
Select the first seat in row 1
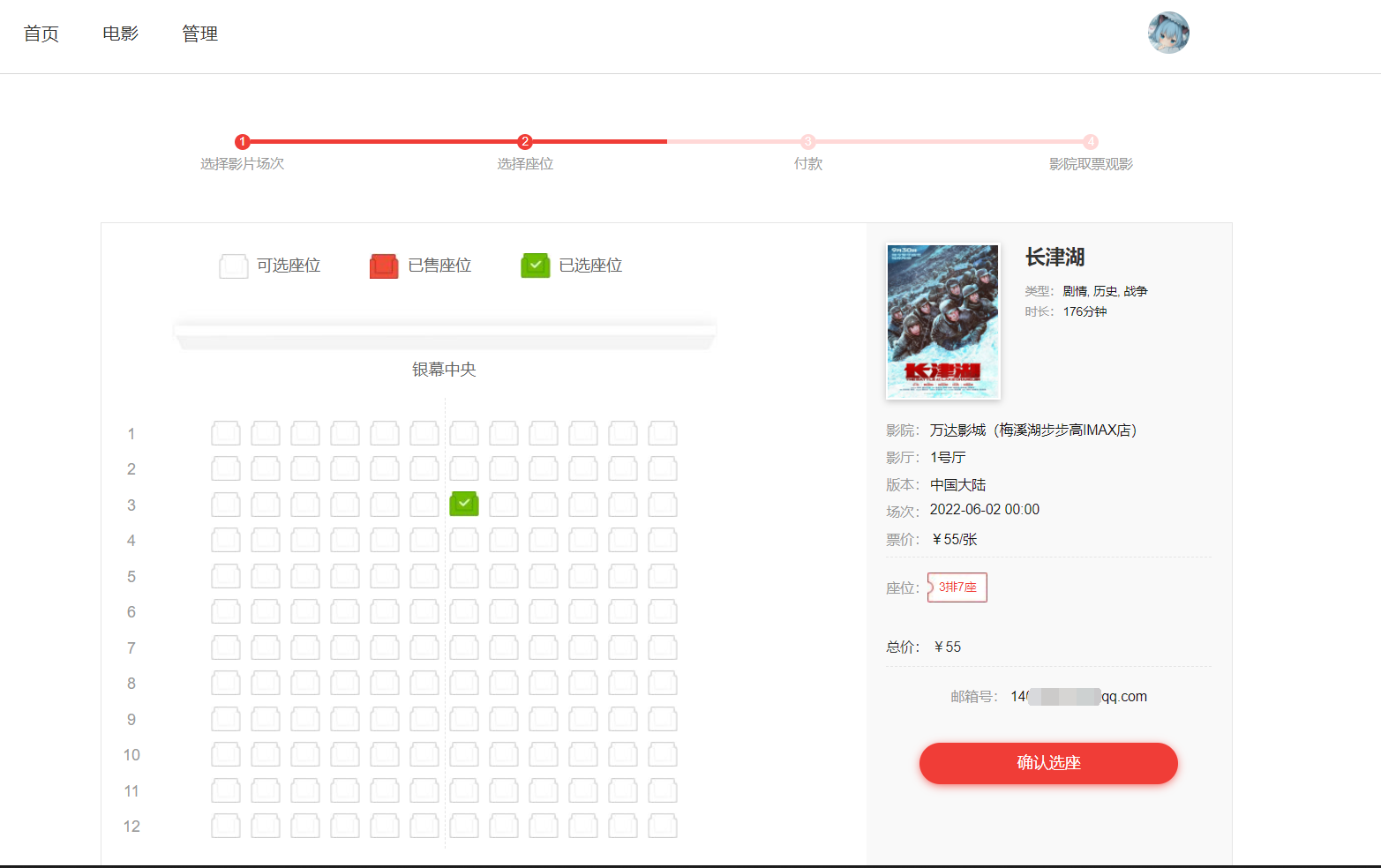pos(225,432)
